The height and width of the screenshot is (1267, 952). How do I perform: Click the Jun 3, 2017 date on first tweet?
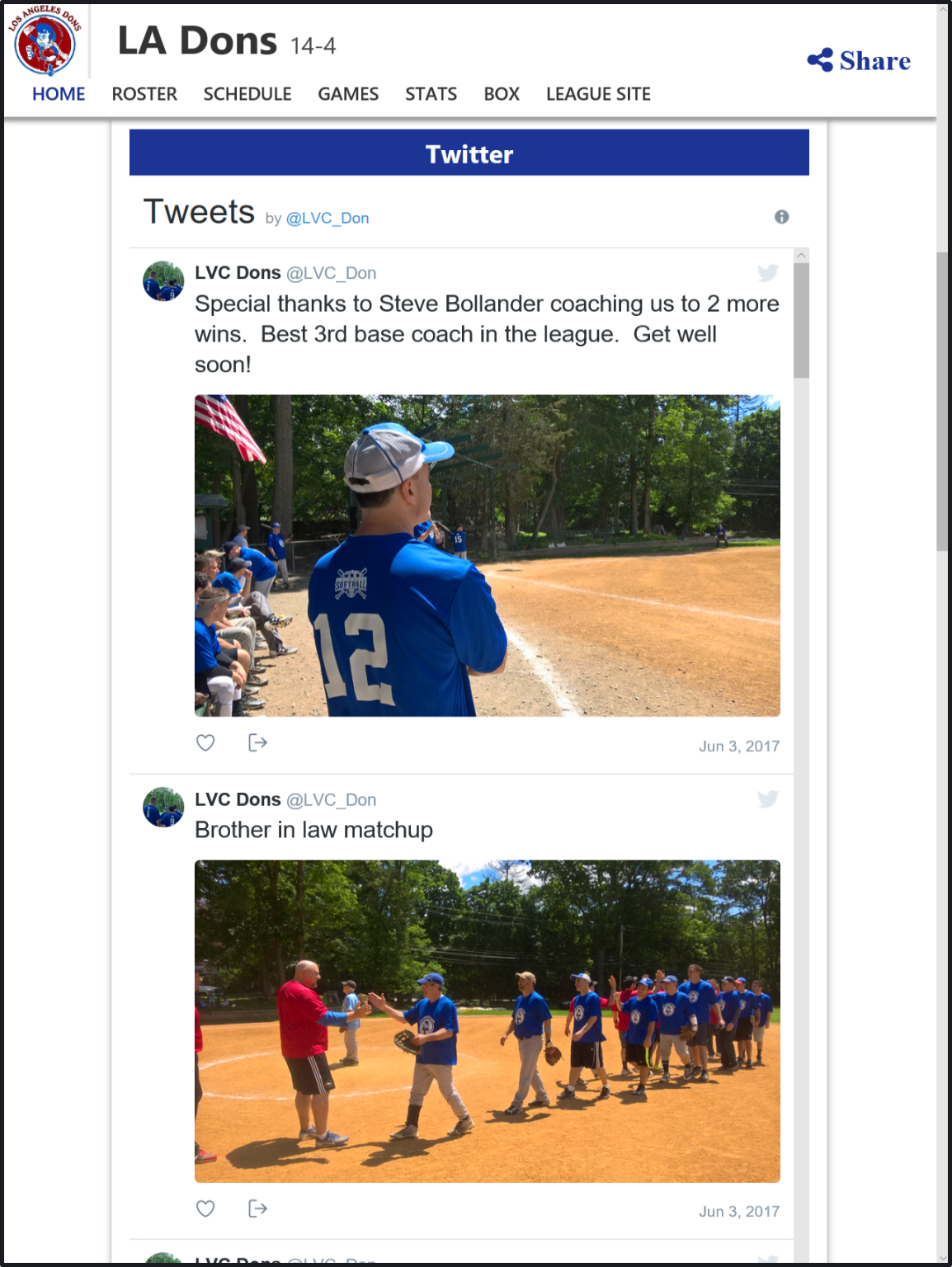pos(739,747)
